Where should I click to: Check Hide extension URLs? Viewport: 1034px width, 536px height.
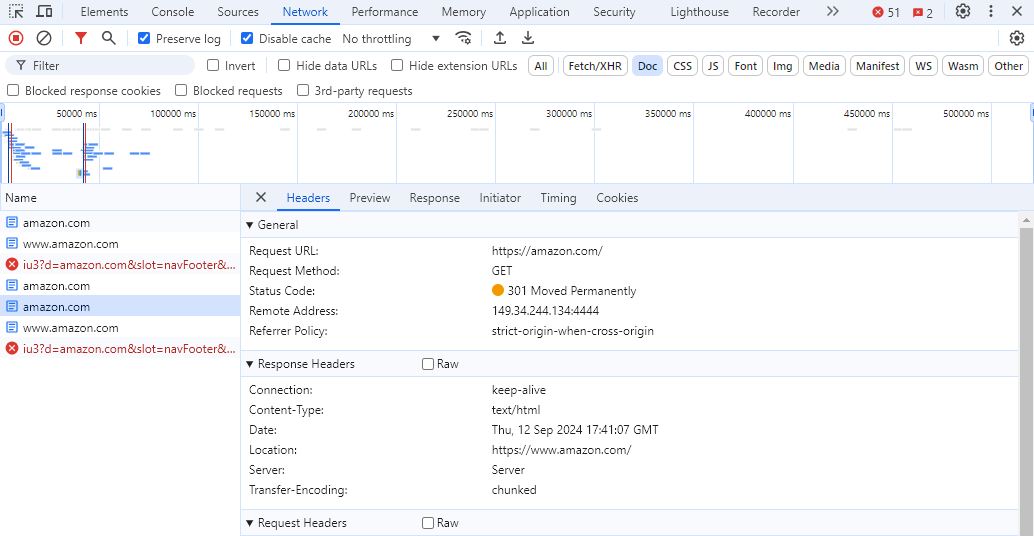click(397, 65)
